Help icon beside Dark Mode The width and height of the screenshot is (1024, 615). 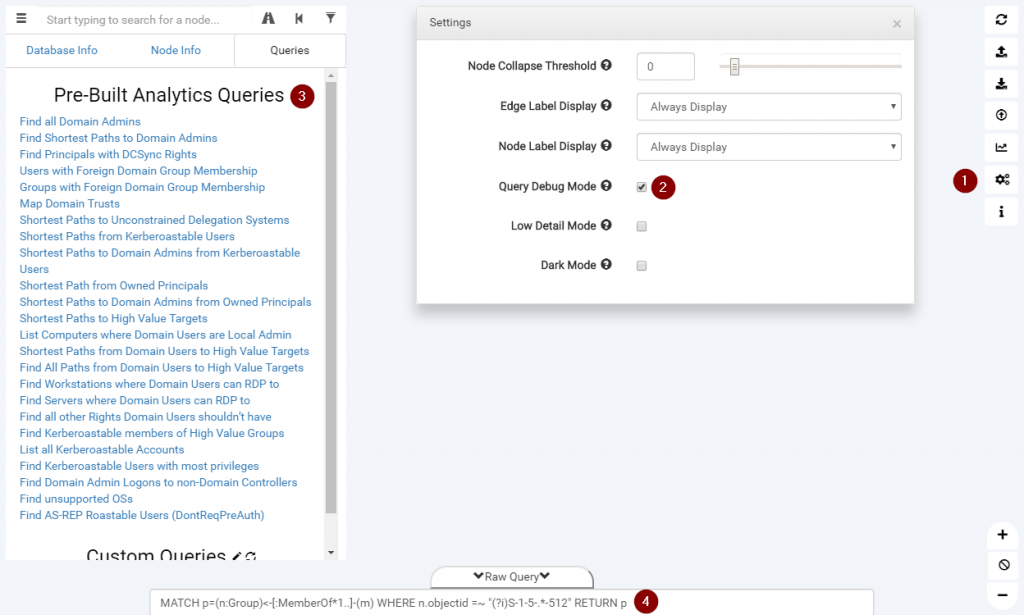click(x=606, y=264)
